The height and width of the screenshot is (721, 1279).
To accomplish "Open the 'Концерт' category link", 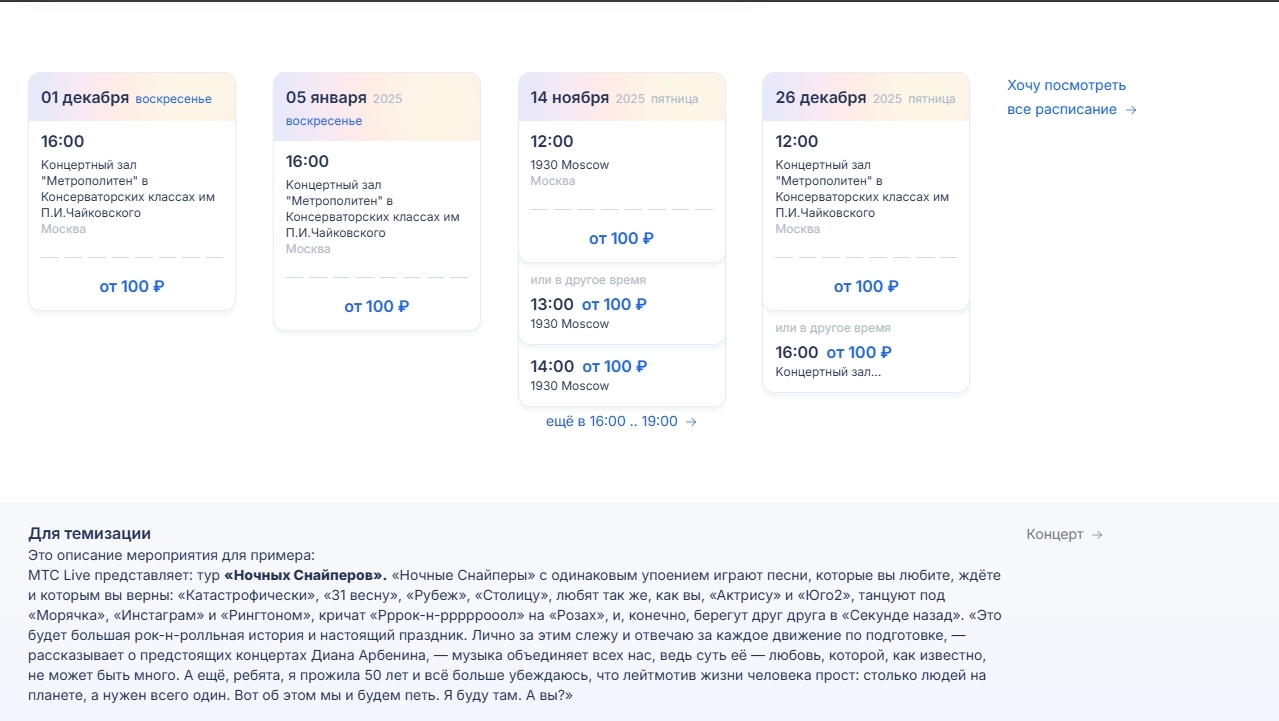I will [1064, 535].
